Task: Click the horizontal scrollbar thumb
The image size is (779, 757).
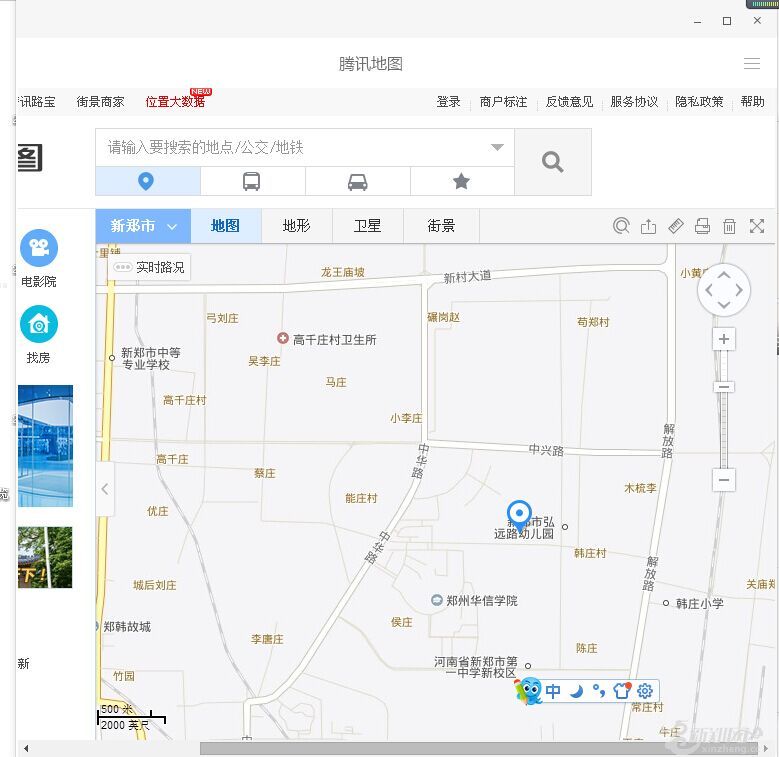Action: click(479, 748)
